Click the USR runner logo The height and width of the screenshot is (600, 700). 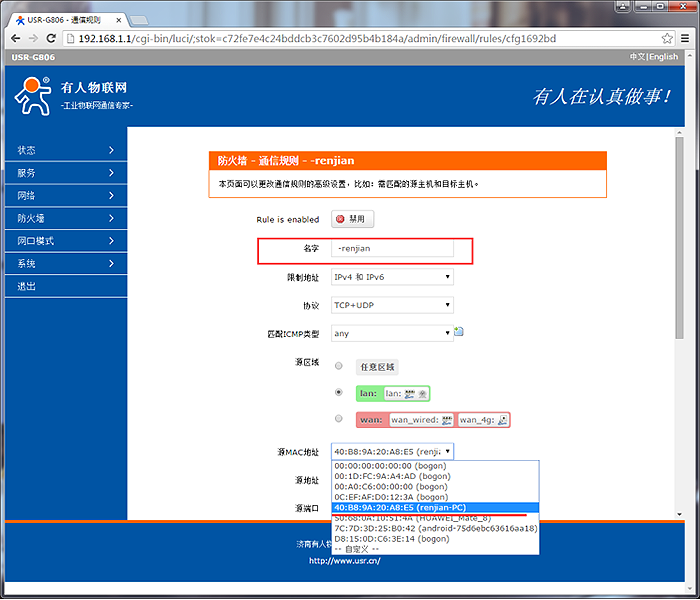click(x=32, y=96)
